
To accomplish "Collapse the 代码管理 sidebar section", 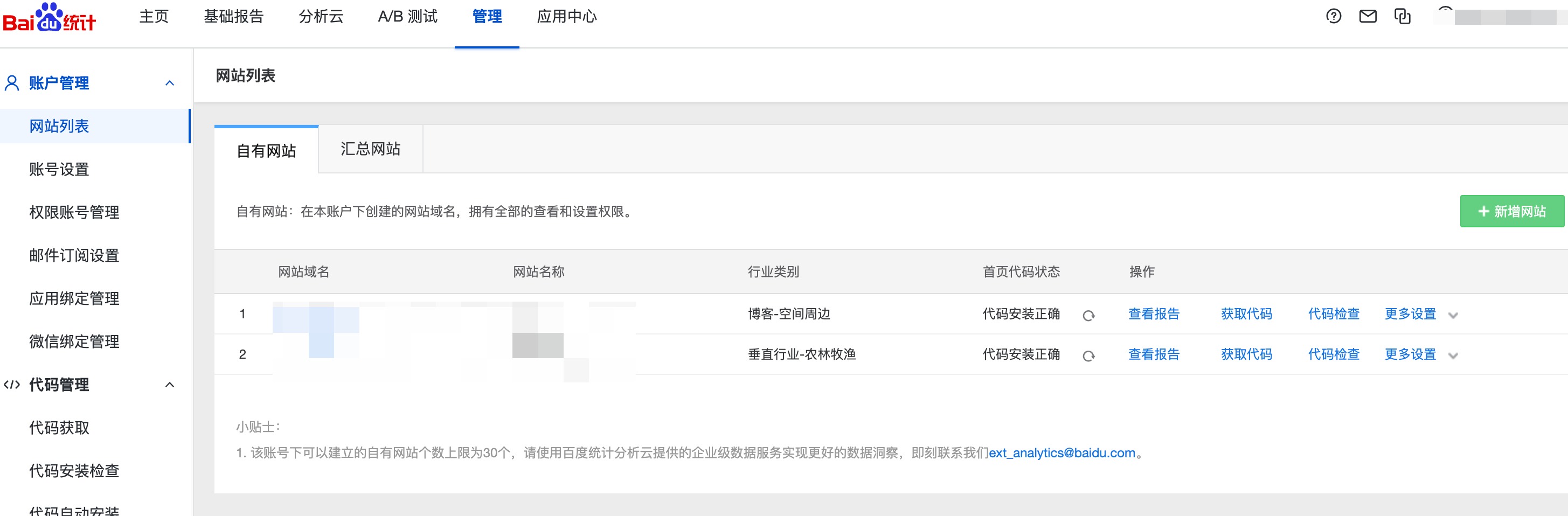I will pos(170,385).
